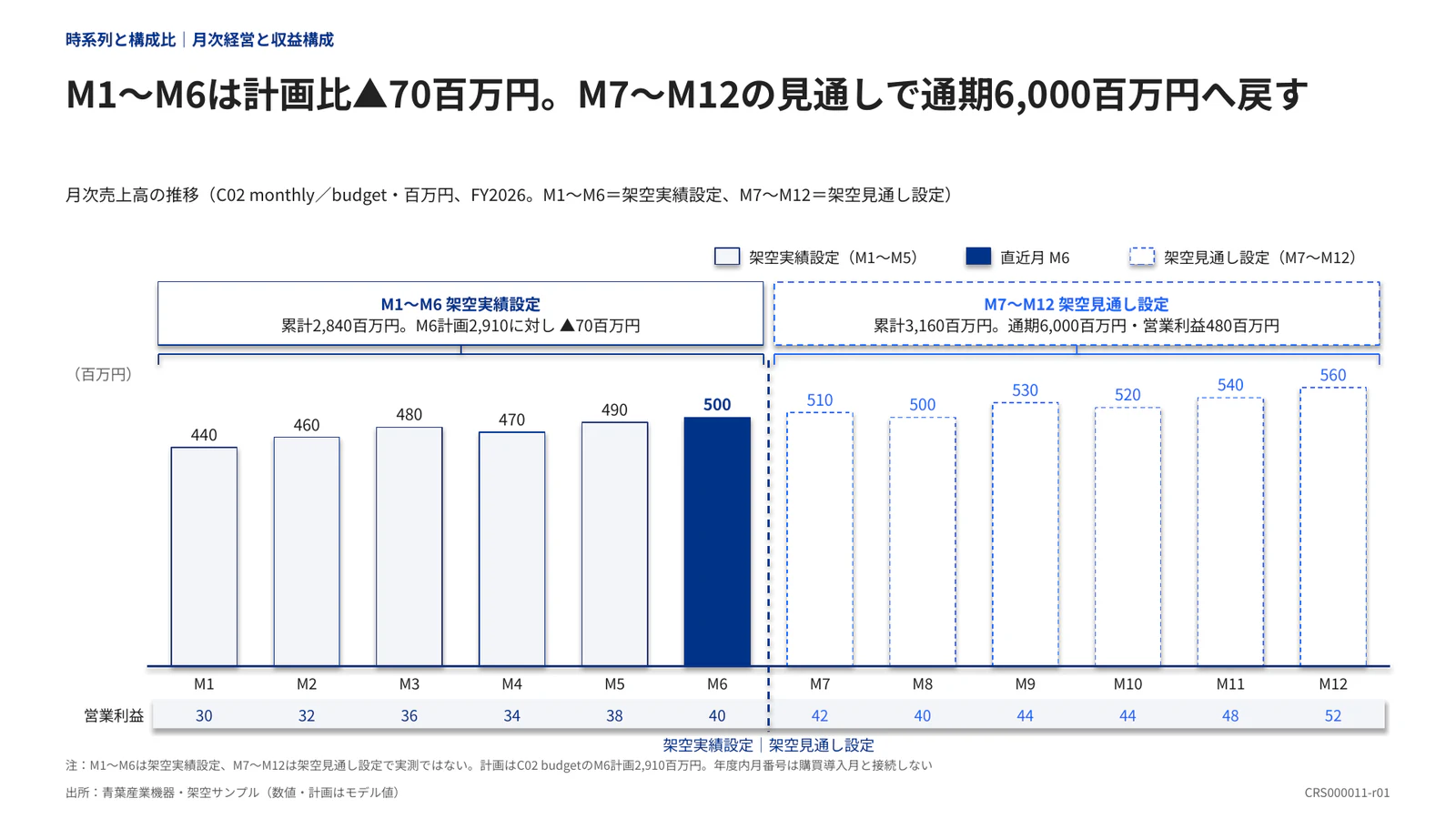
Task: Click the M1 bar labeled 440
Action: pyautogui.click(x=204, y=557)
